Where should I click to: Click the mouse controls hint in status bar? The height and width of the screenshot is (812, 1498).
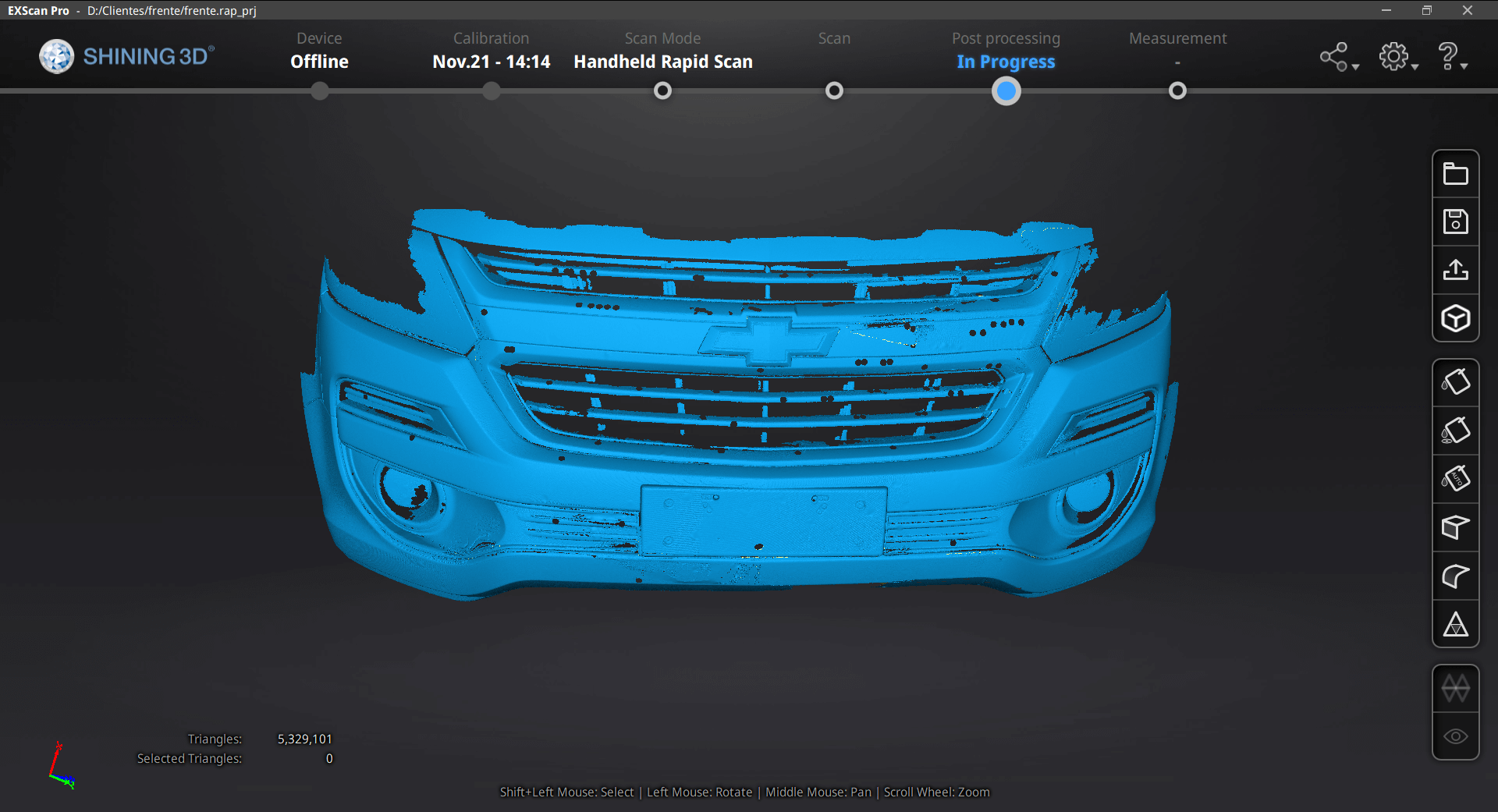[x=744, y=792]
